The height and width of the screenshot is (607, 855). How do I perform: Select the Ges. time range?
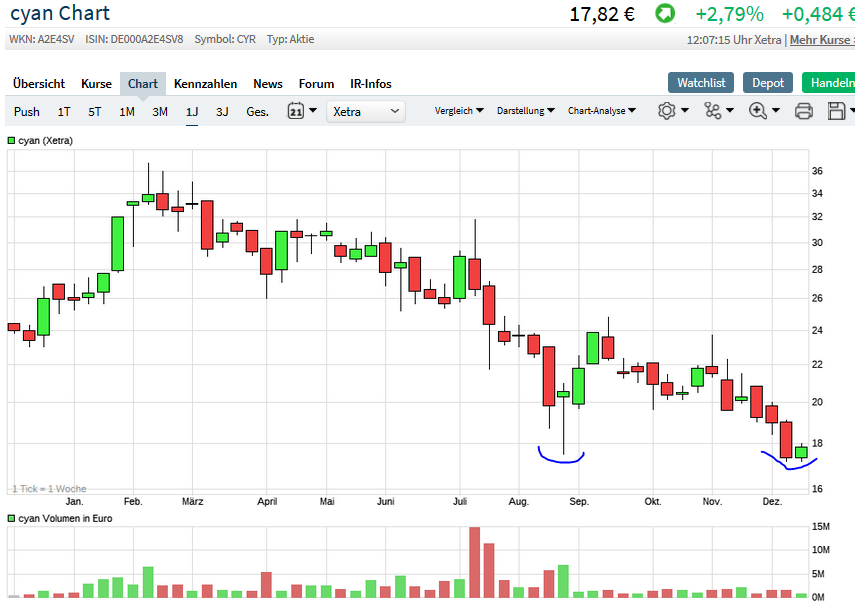(257, 112)
